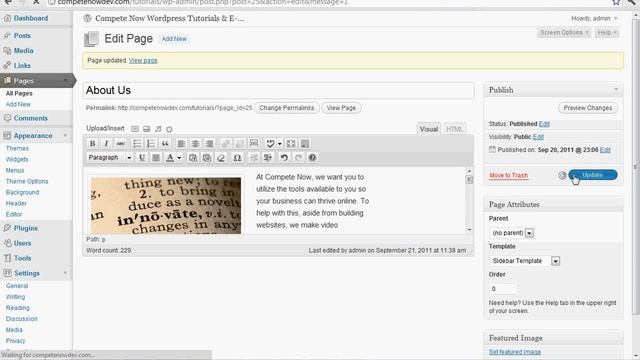Click Paste from Word icon
This screenshot has height=360, width=640.
pyautogui.click(x=207, y=158)
